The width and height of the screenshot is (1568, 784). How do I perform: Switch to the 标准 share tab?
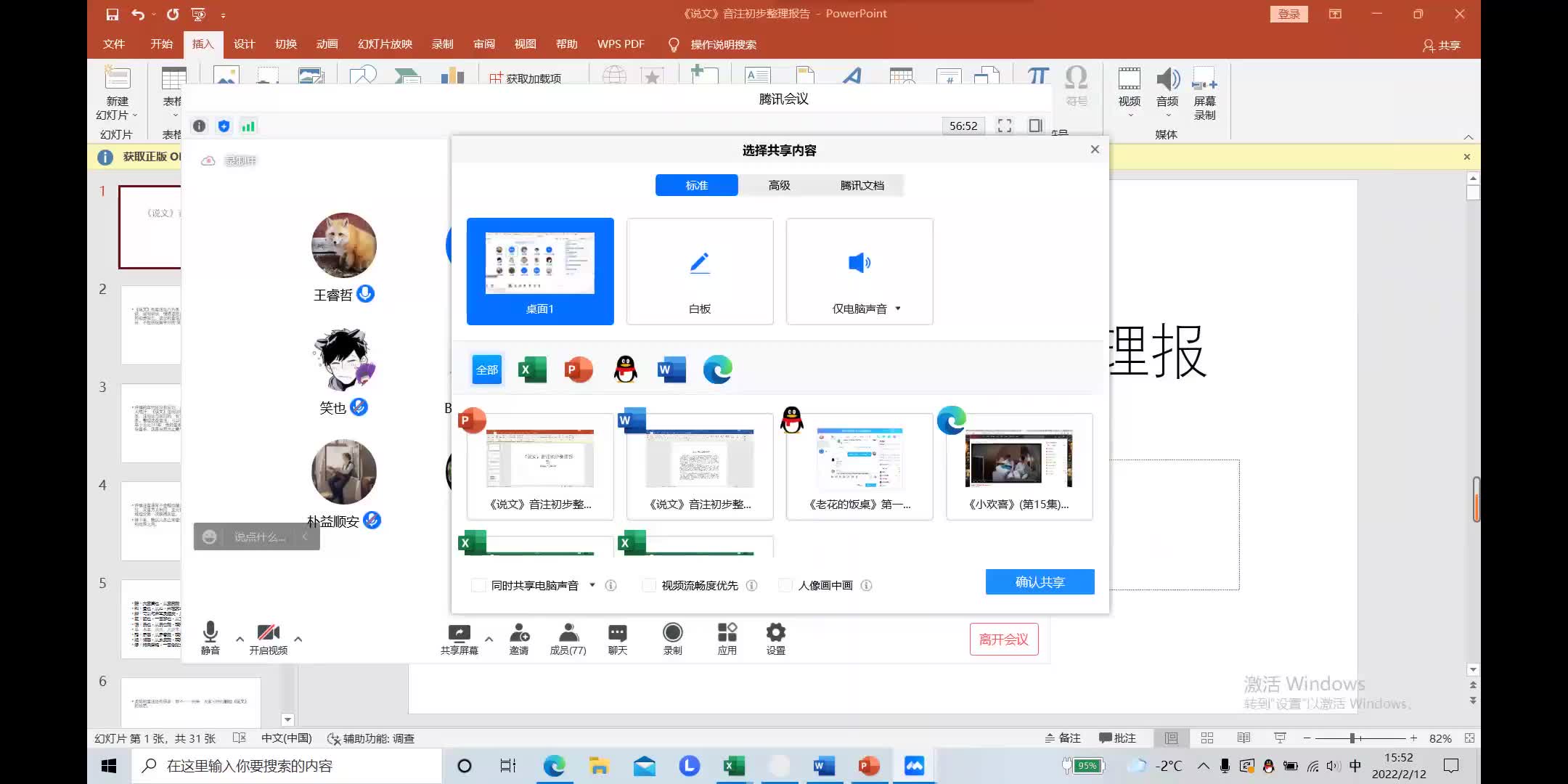coord(697,185)
